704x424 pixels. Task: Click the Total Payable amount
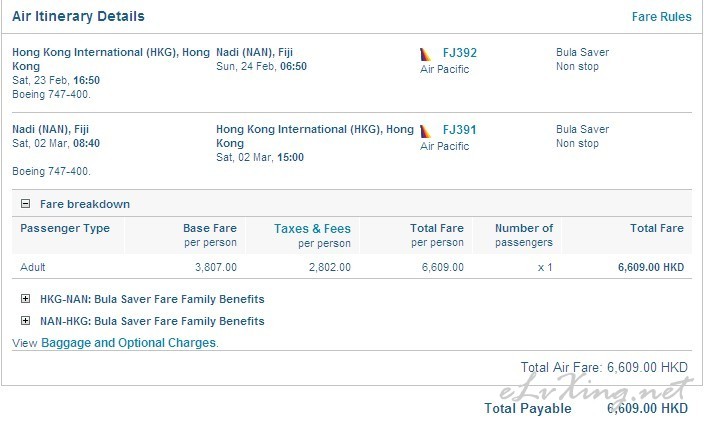[647, 408]
